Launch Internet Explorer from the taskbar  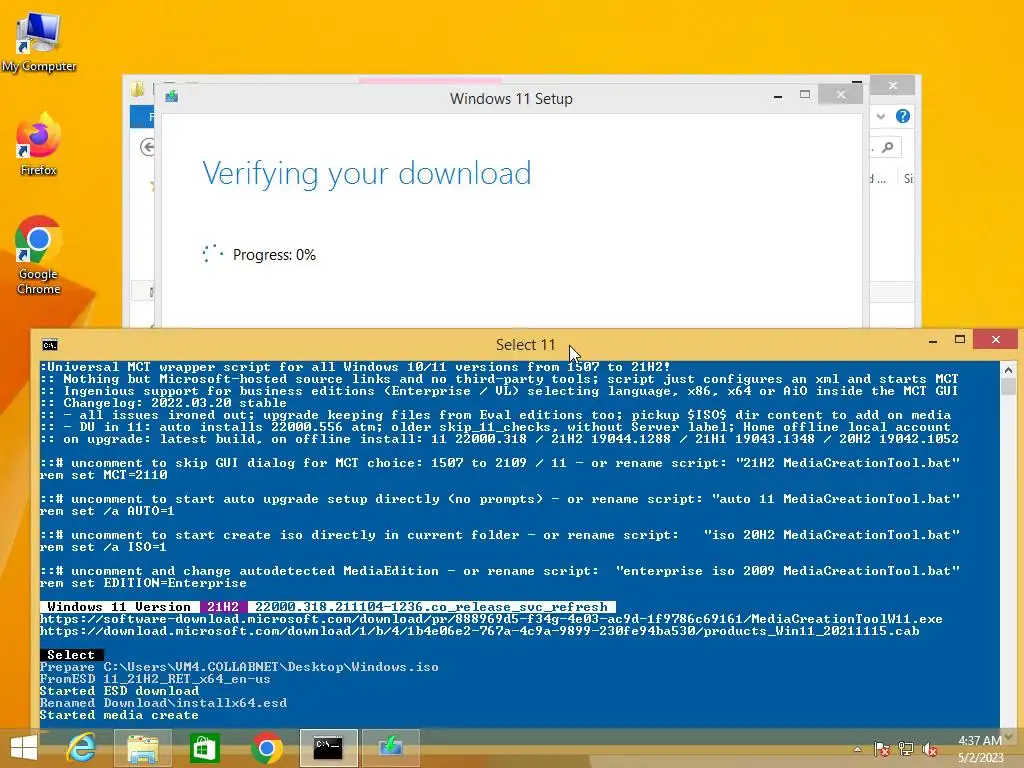click(81, 748)
